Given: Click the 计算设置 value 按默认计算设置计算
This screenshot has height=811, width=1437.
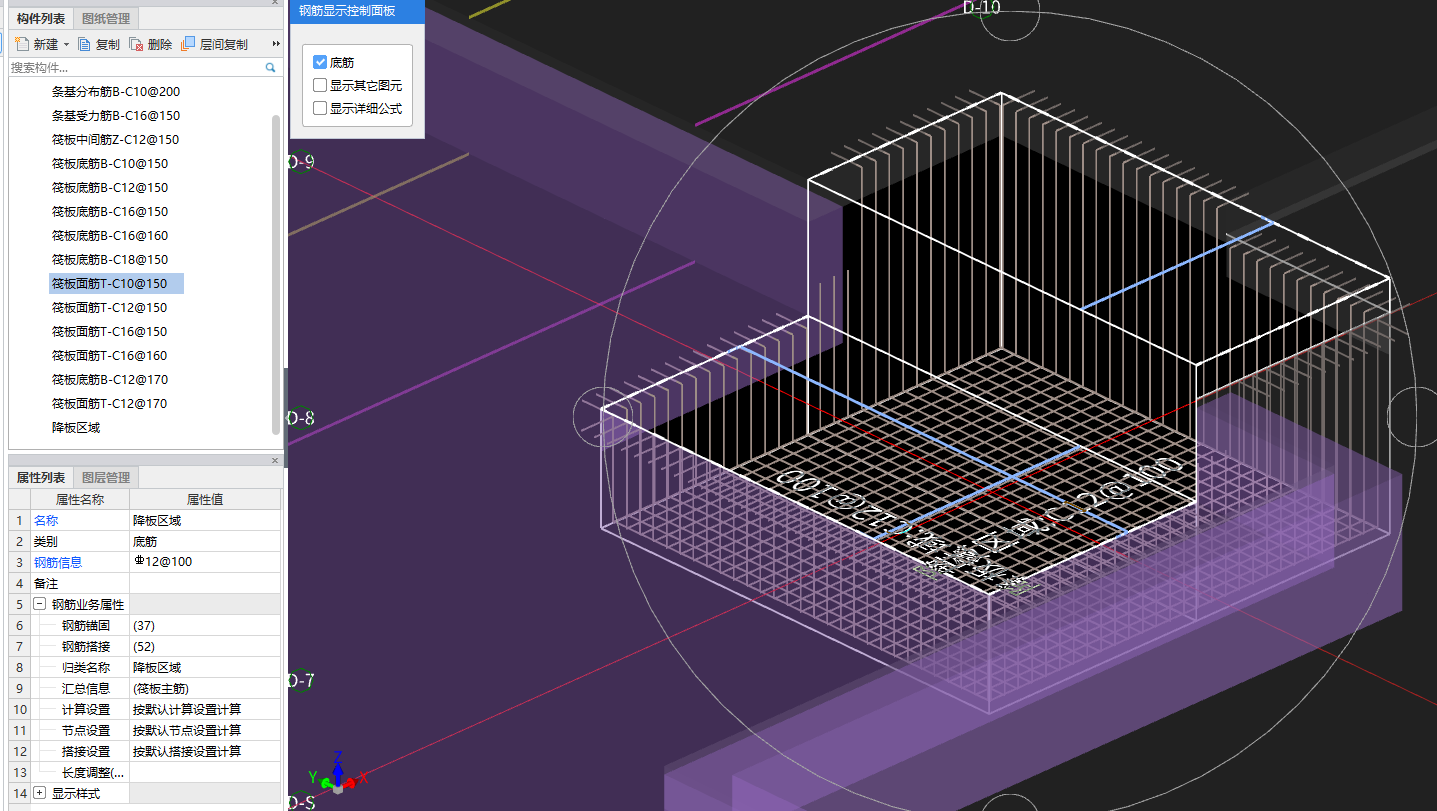Looking at the screenshot, I should click(205, 709).
